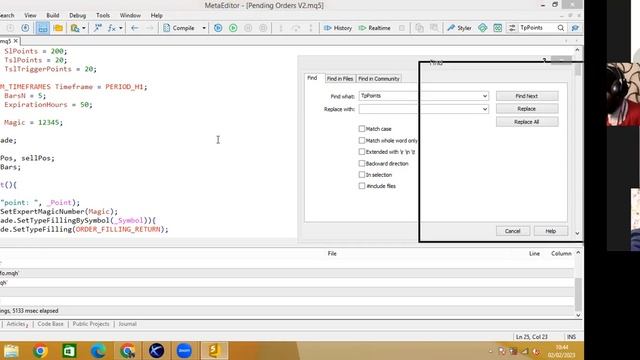The width and height of the screenshot is (640, 360).
Task: Compile the current file
Action: (179, 28)
